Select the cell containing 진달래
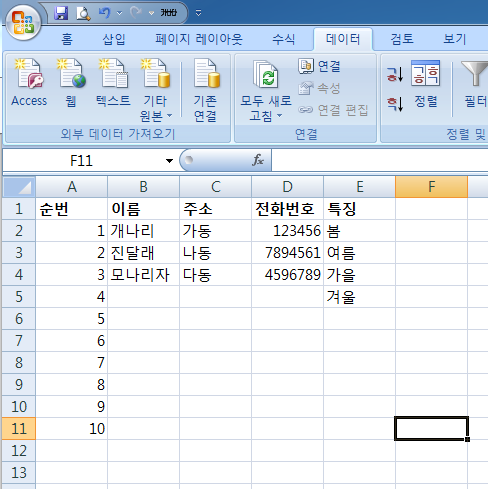 click(x=144, y=253)
